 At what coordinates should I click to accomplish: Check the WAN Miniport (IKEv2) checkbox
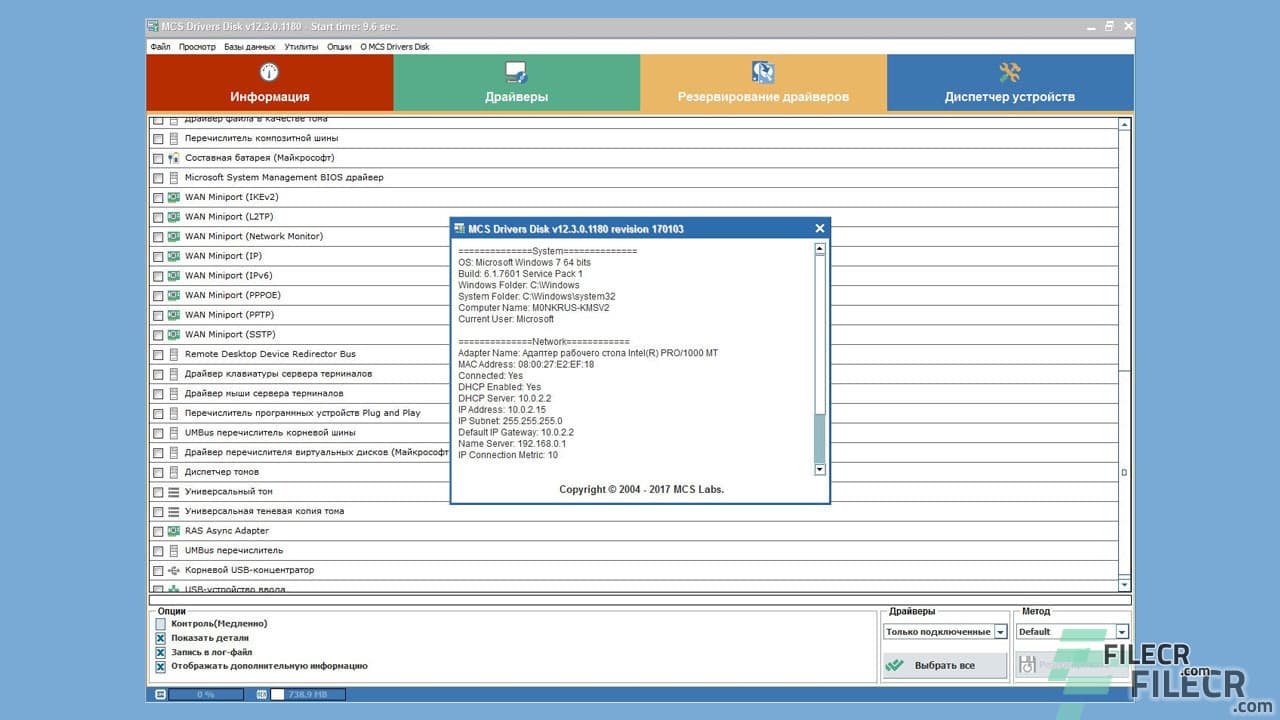(158, 197)
